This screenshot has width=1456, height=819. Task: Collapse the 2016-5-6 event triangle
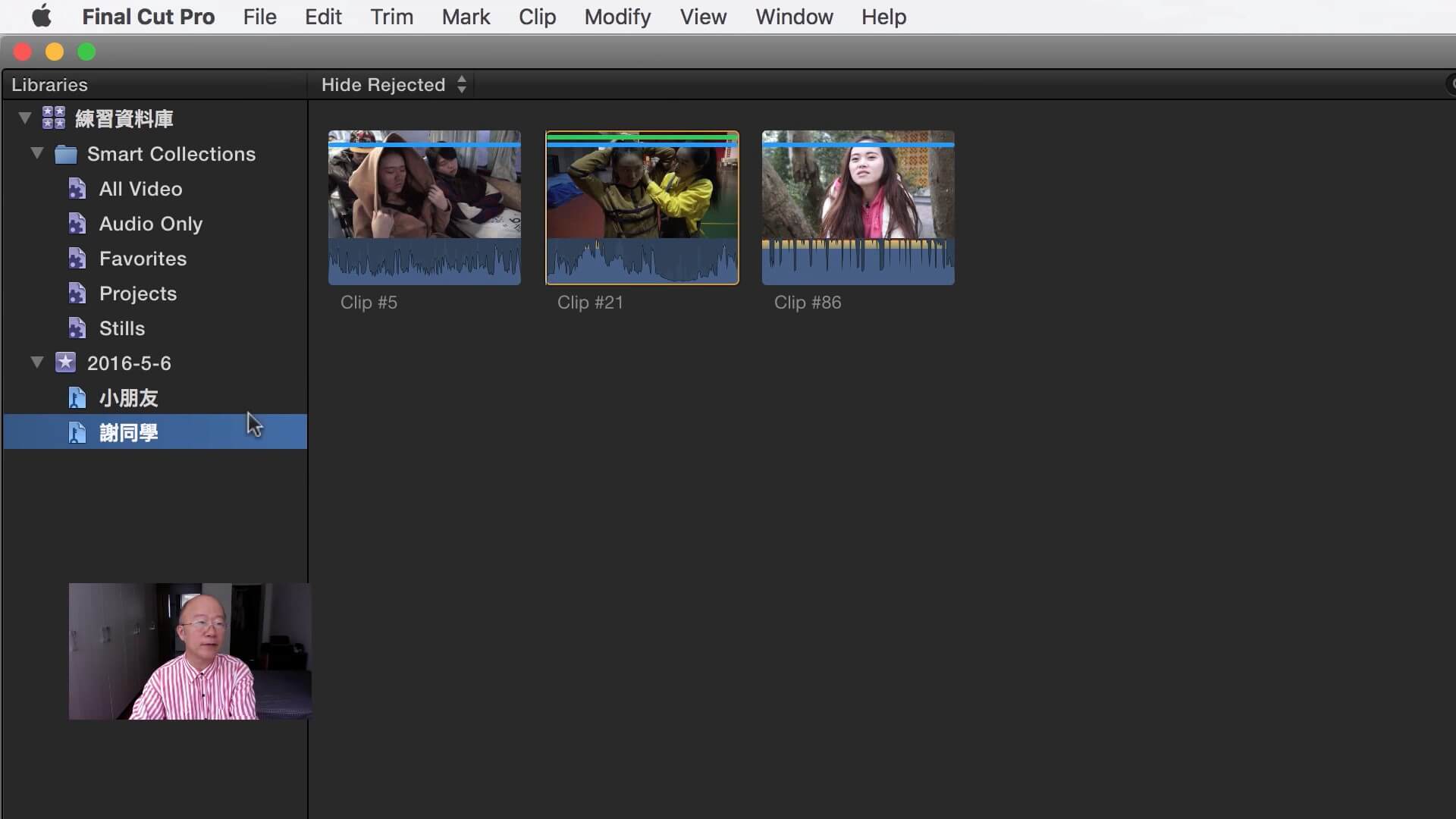pyautogui.click(x=37, y=362)
